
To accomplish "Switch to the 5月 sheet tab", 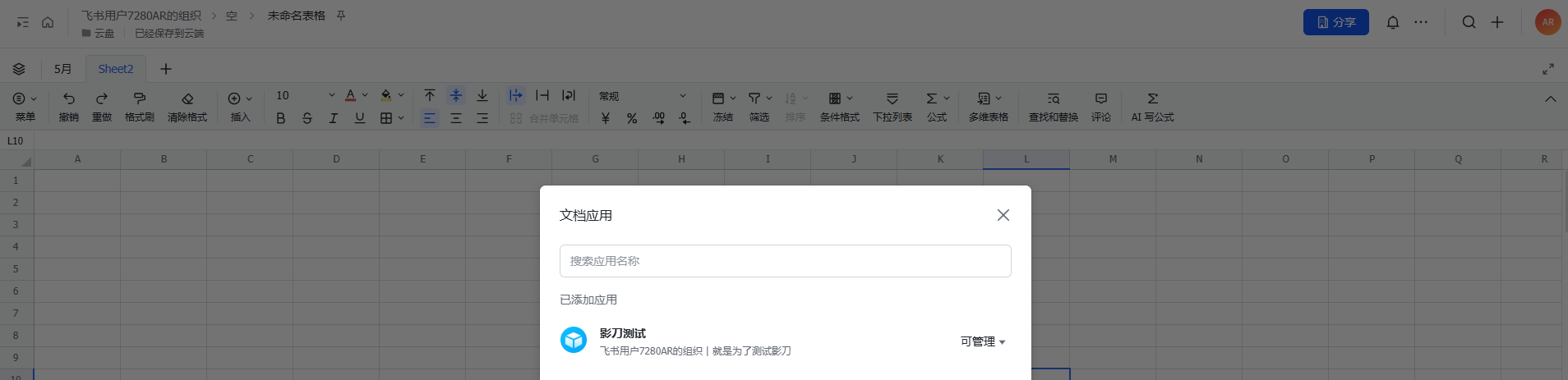I will (x=63, y=69).
